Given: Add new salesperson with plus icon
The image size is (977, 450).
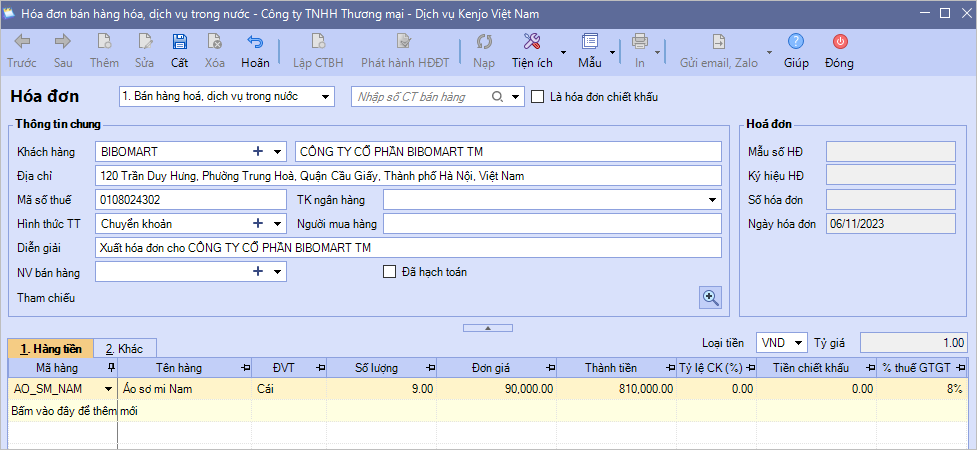Looking at the screenshot, I should click(x=258, y=271).
